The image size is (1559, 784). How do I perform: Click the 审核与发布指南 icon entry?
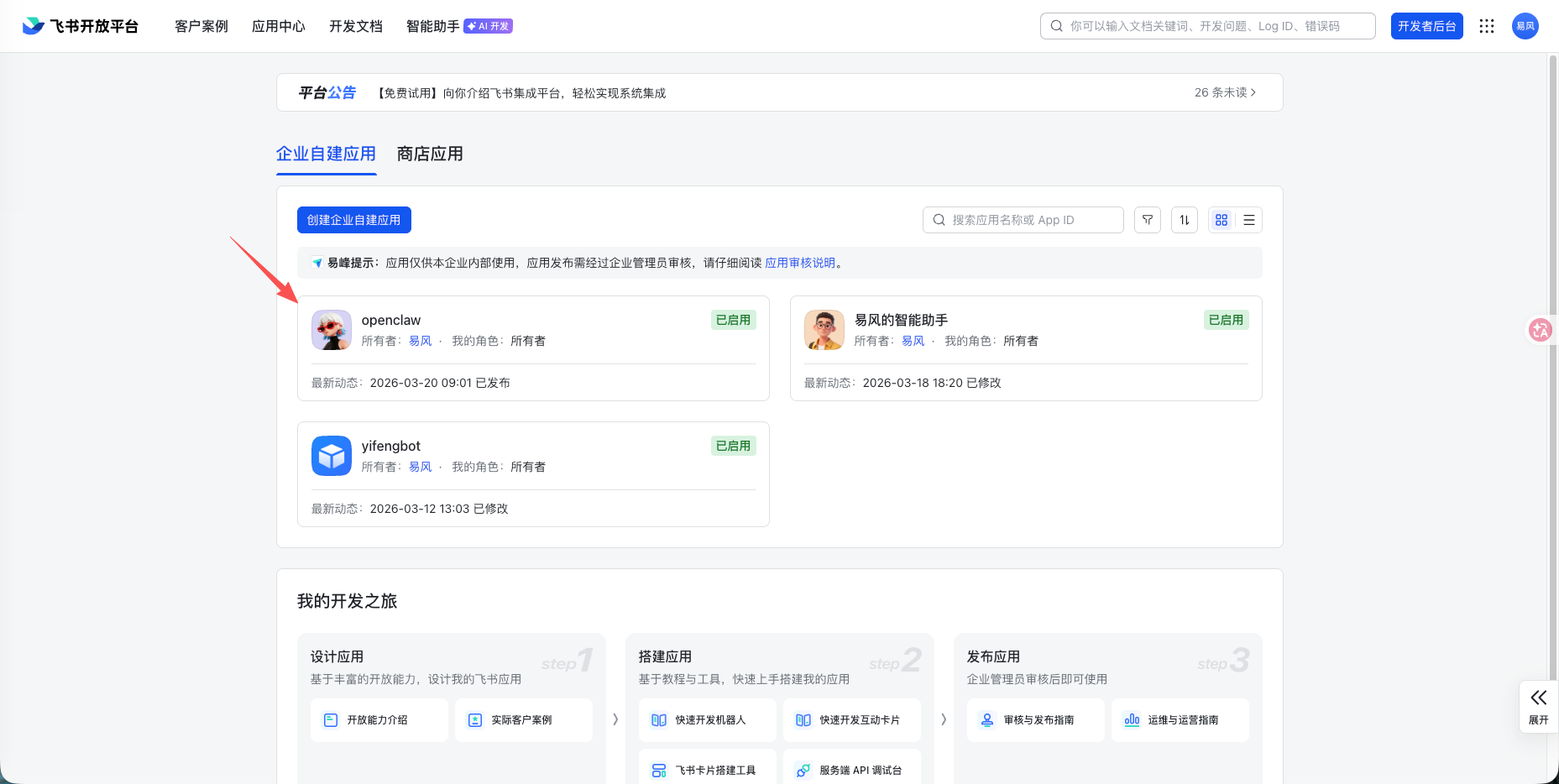click(x=1035, y=719)
